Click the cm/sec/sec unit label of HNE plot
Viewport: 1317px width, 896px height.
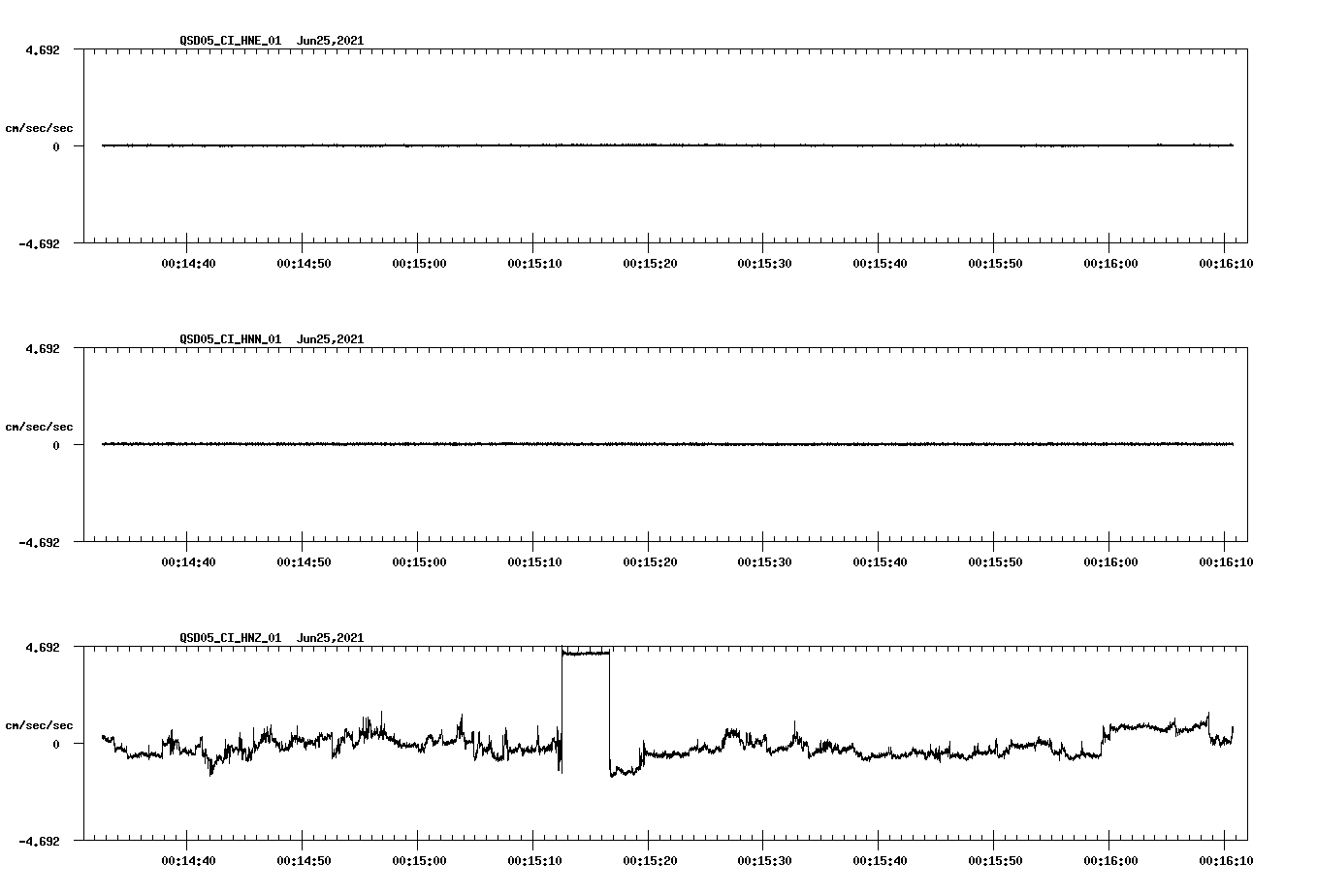click(39, 128)
